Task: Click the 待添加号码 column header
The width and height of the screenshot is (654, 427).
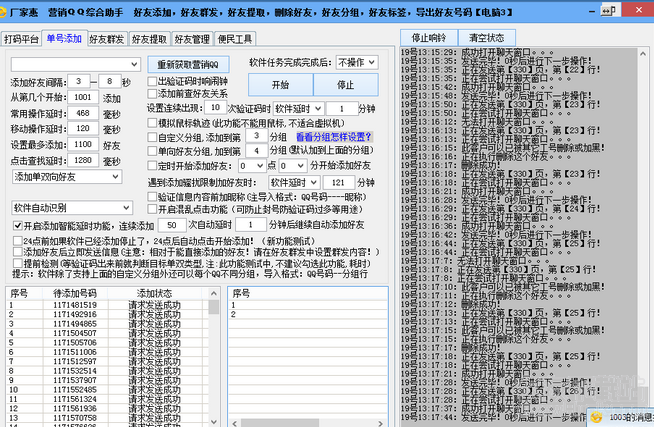Action: click(75, 293)
